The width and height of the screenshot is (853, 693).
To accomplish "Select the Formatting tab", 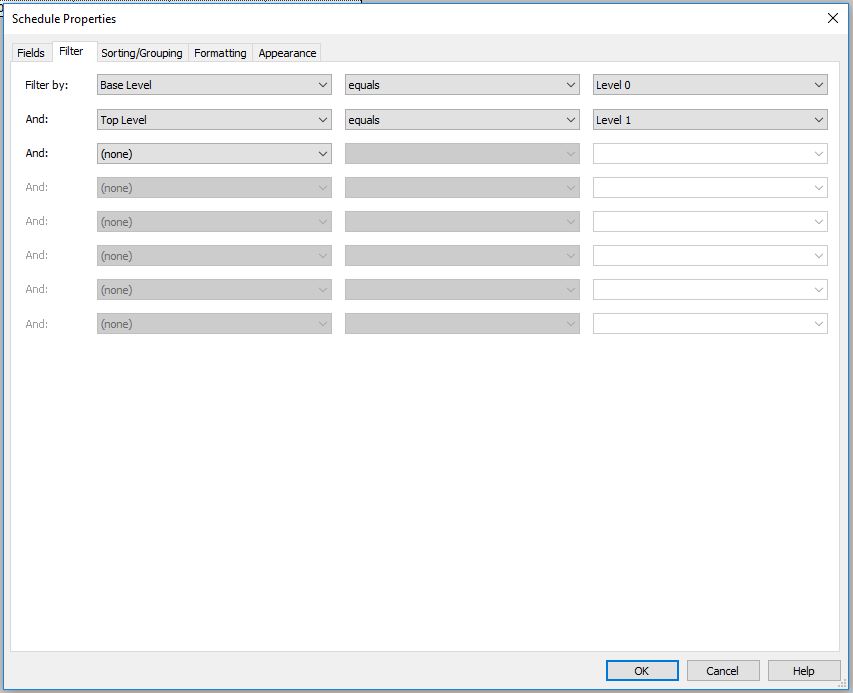I will (x=220, y=52).
